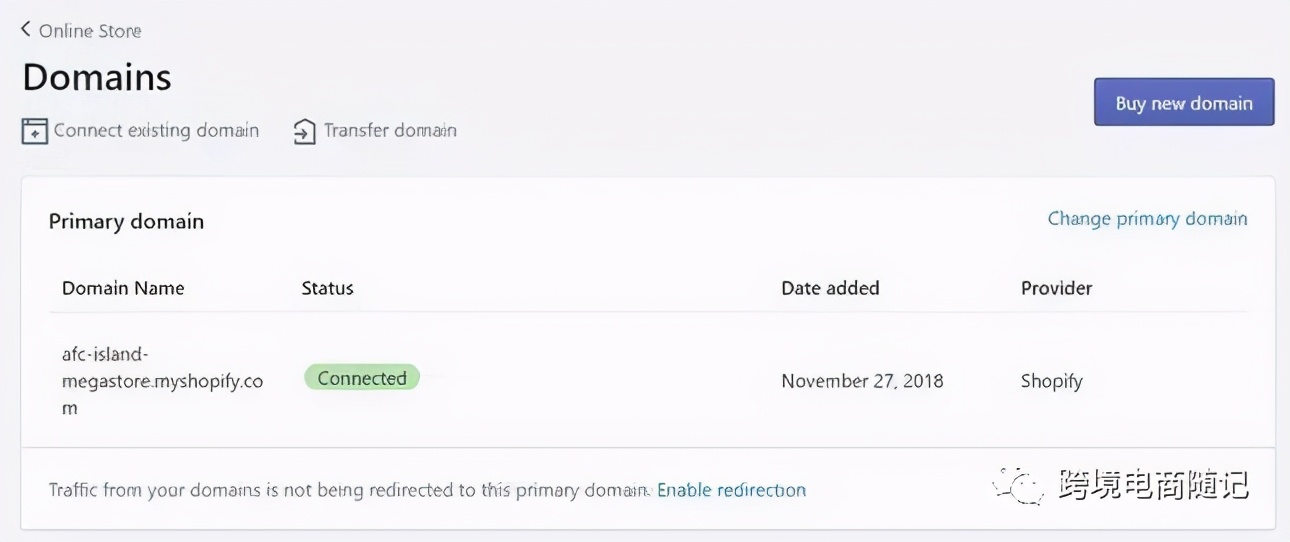Click the Transfer domain icon
The height and width of the screenshot is (542, 1290).
click(304, 131)
